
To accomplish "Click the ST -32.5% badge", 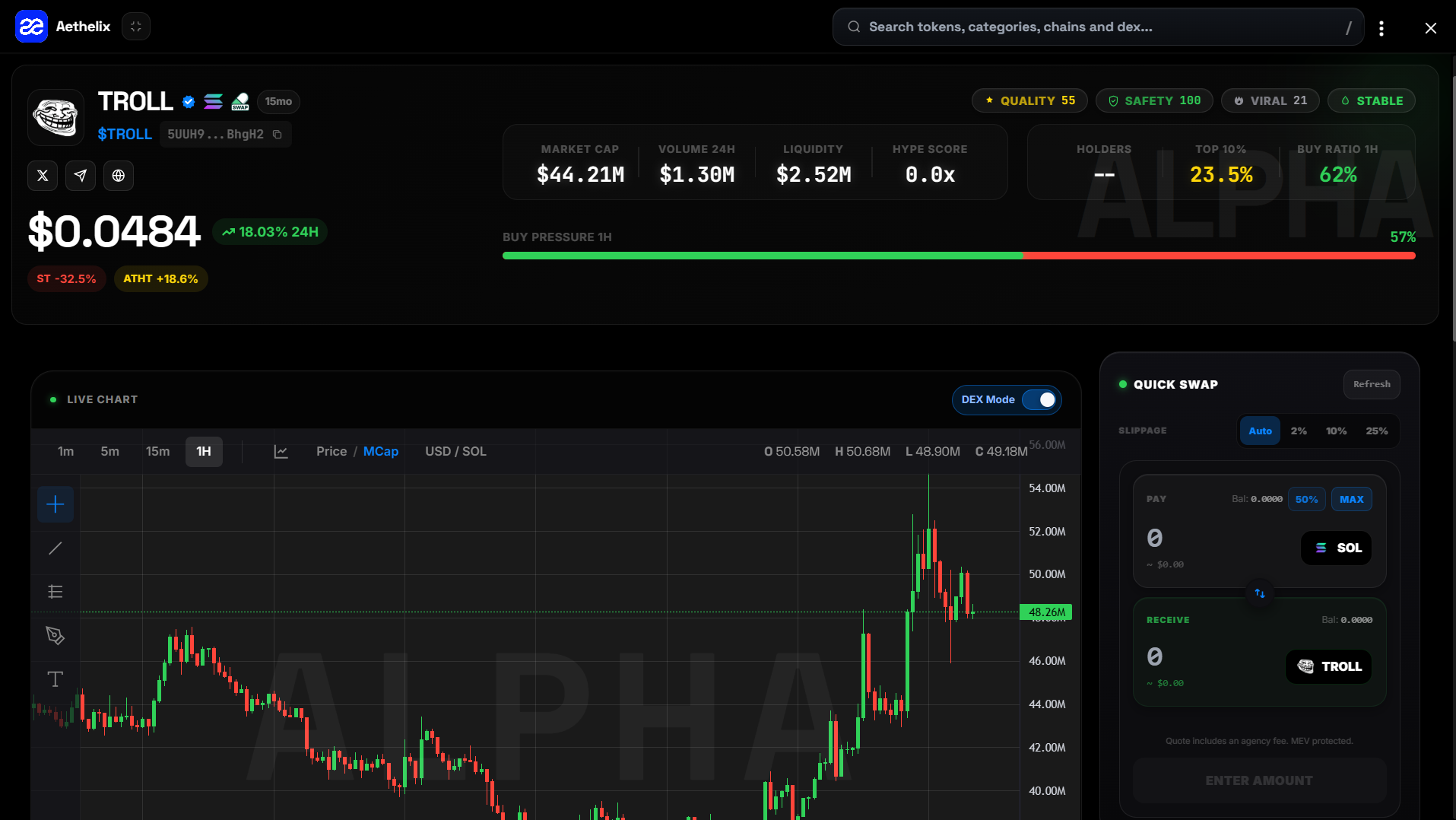I will [x=66, y=278].
